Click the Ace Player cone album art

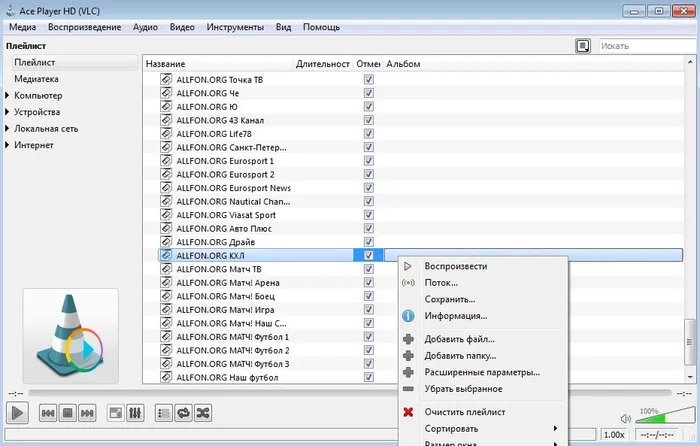71,336
